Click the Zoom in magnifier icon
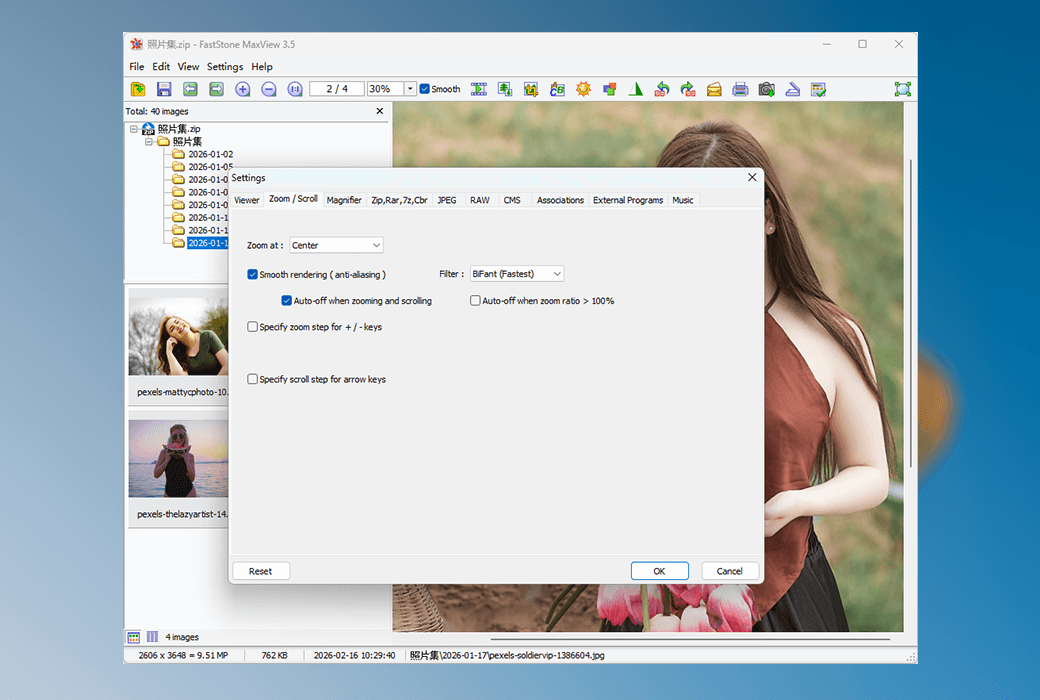The width and height of the screenshot is (1040, 700). pos(243,89)
